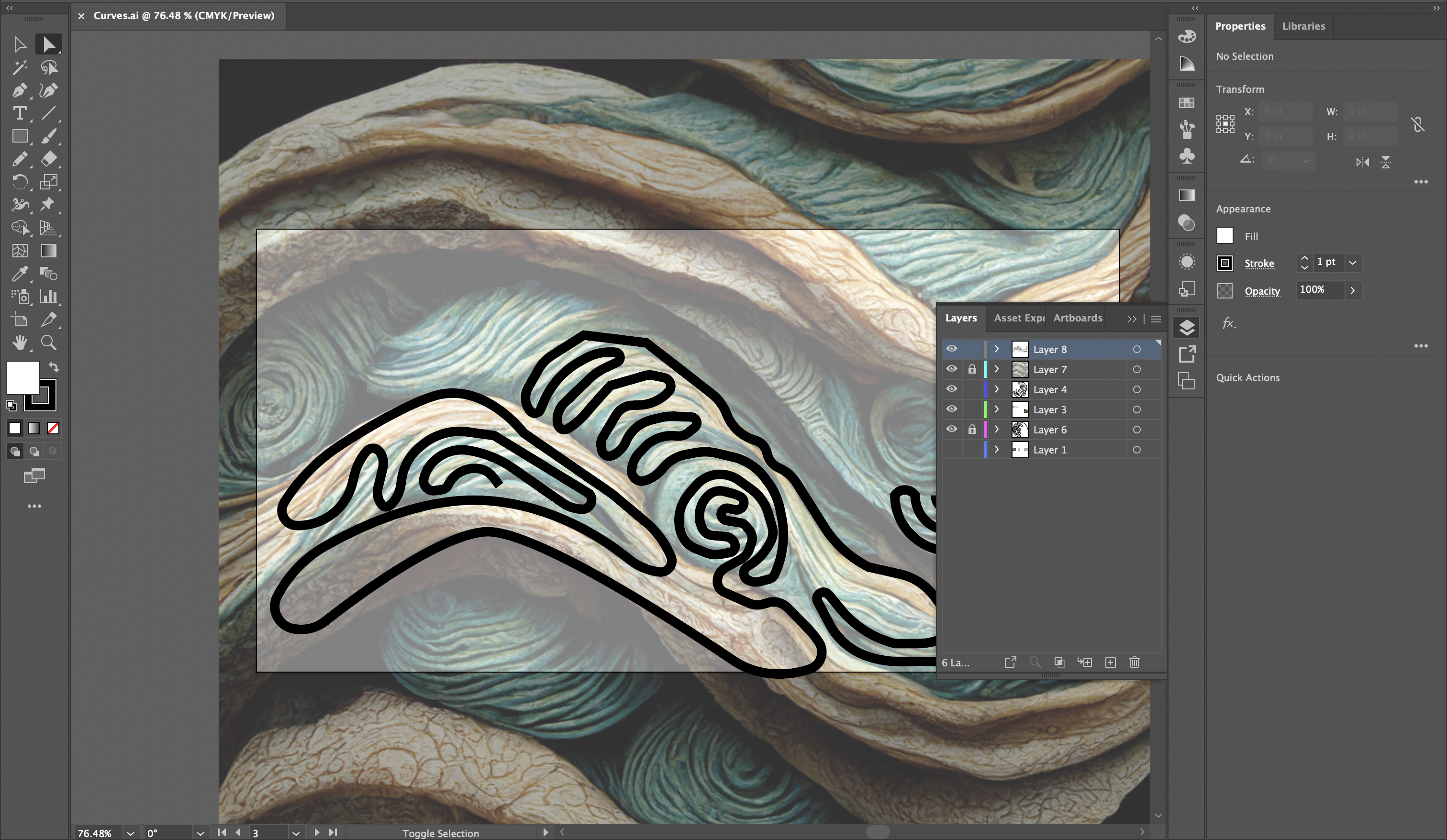This screenshot has height=840, width=1447.
Task: Open the zoom level dropdown at bottom left
Action: [130, 833]
